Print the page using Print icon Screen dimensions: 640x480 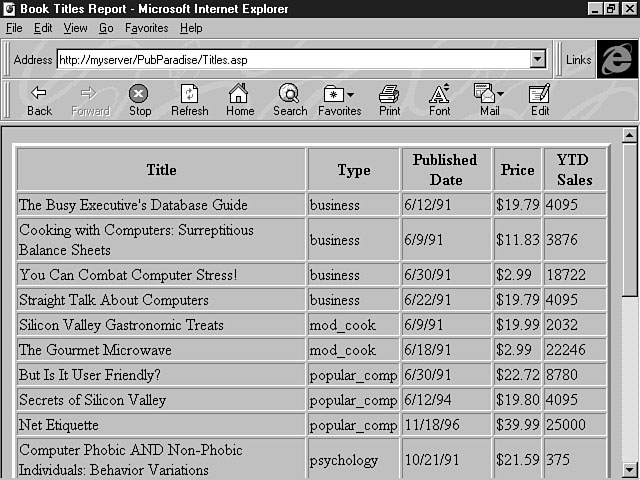pyautogui.click(x=389, y=99)
